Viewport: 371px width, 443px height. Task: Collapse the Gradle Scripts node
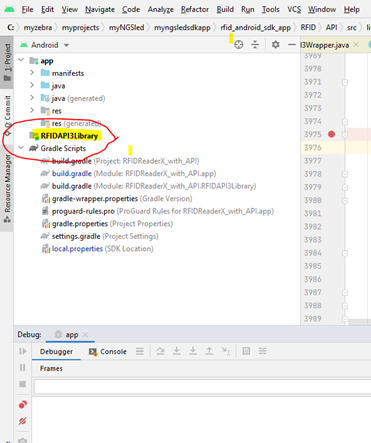[21, 147]
